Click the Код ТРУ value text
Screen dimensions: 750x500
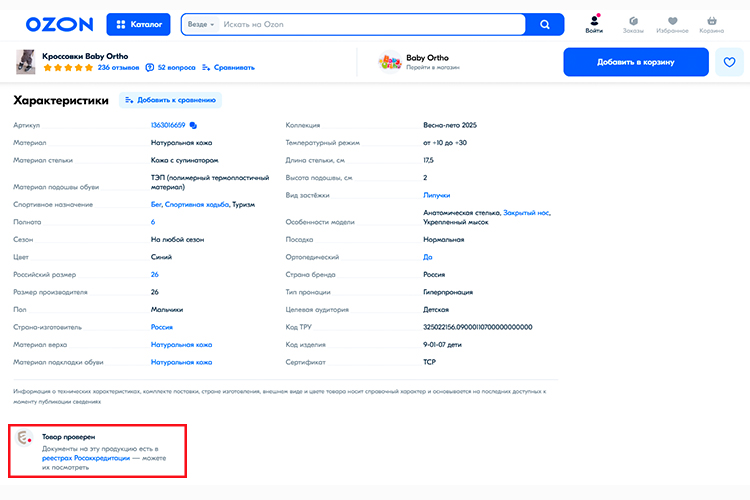tap(477, 327)
